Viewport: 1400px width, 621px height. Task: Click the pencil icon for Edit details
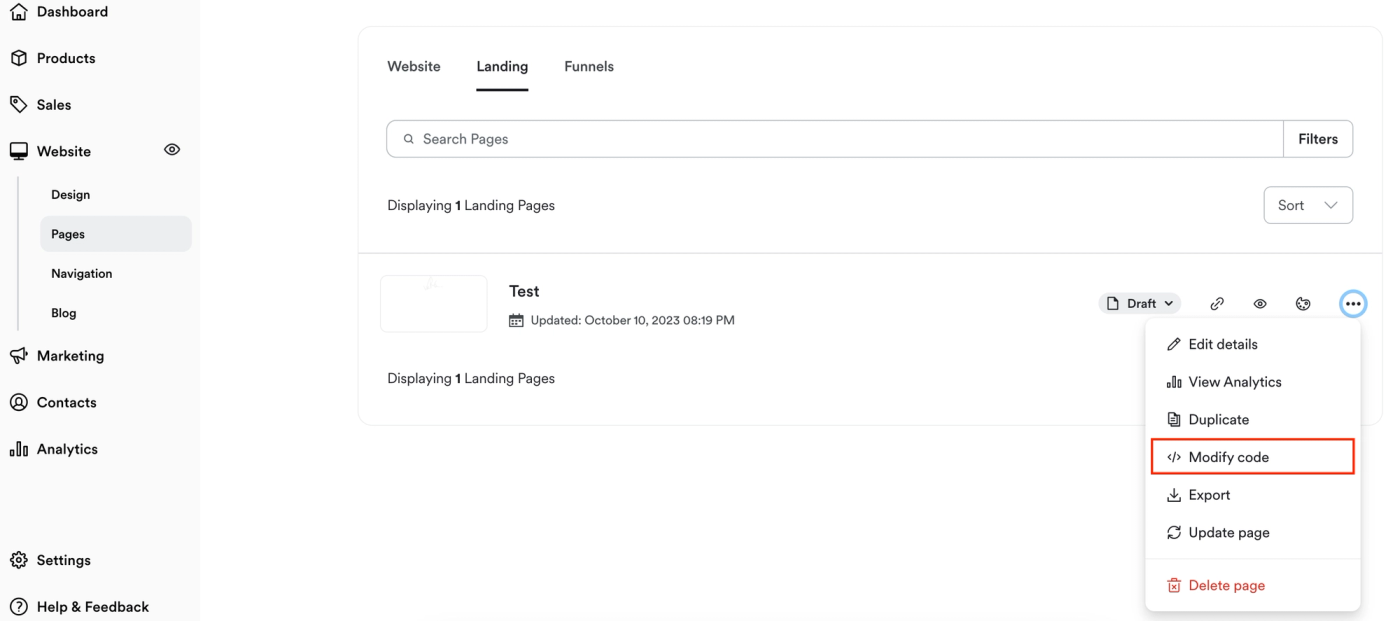(x=1174, y=344)
